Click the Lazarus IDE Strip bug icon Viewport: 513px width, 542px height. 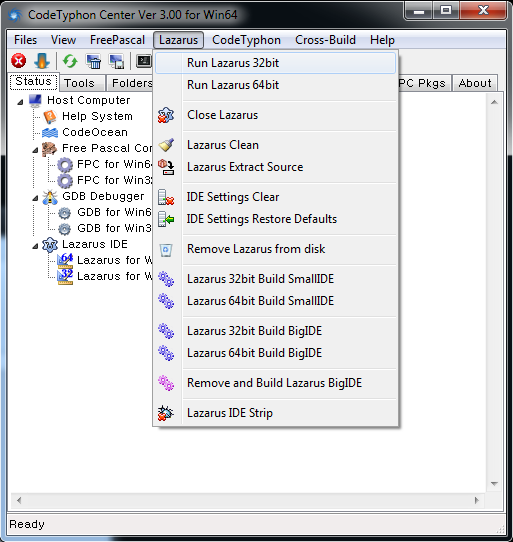tap(166, 413)
